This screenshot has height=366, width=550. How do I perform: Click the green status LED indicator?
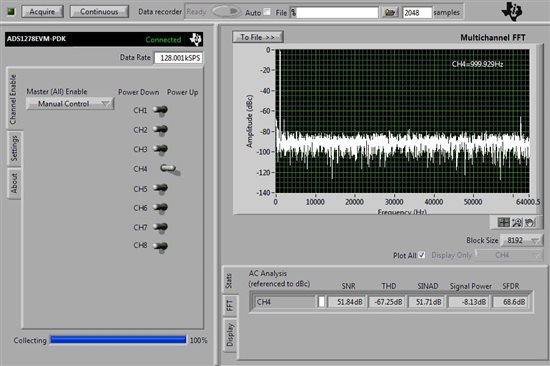pyautogui.click(x=11, y=12)
